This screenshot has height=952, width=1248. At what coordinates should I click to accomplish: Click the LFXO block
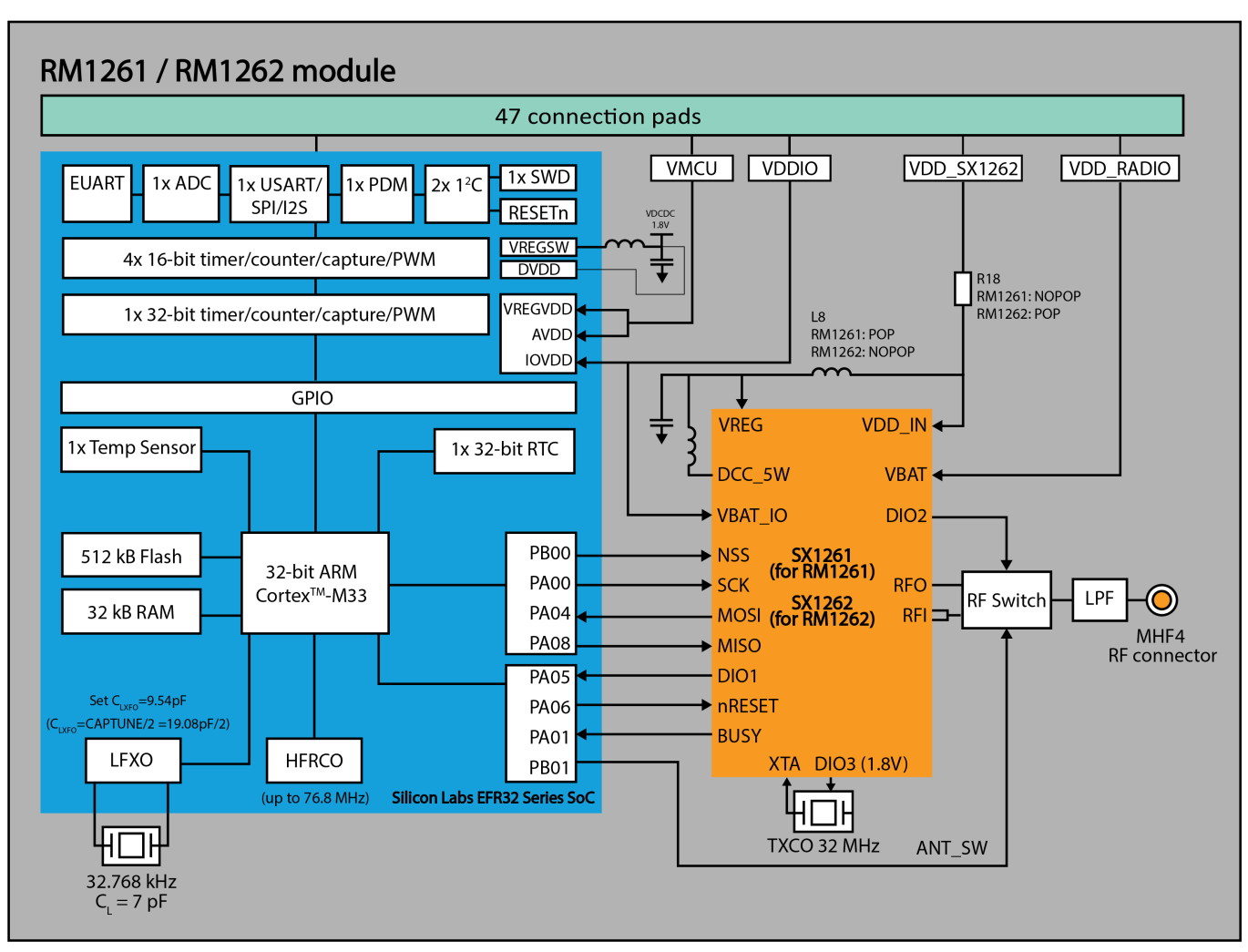pyautogui.click(x=132, y=761)
